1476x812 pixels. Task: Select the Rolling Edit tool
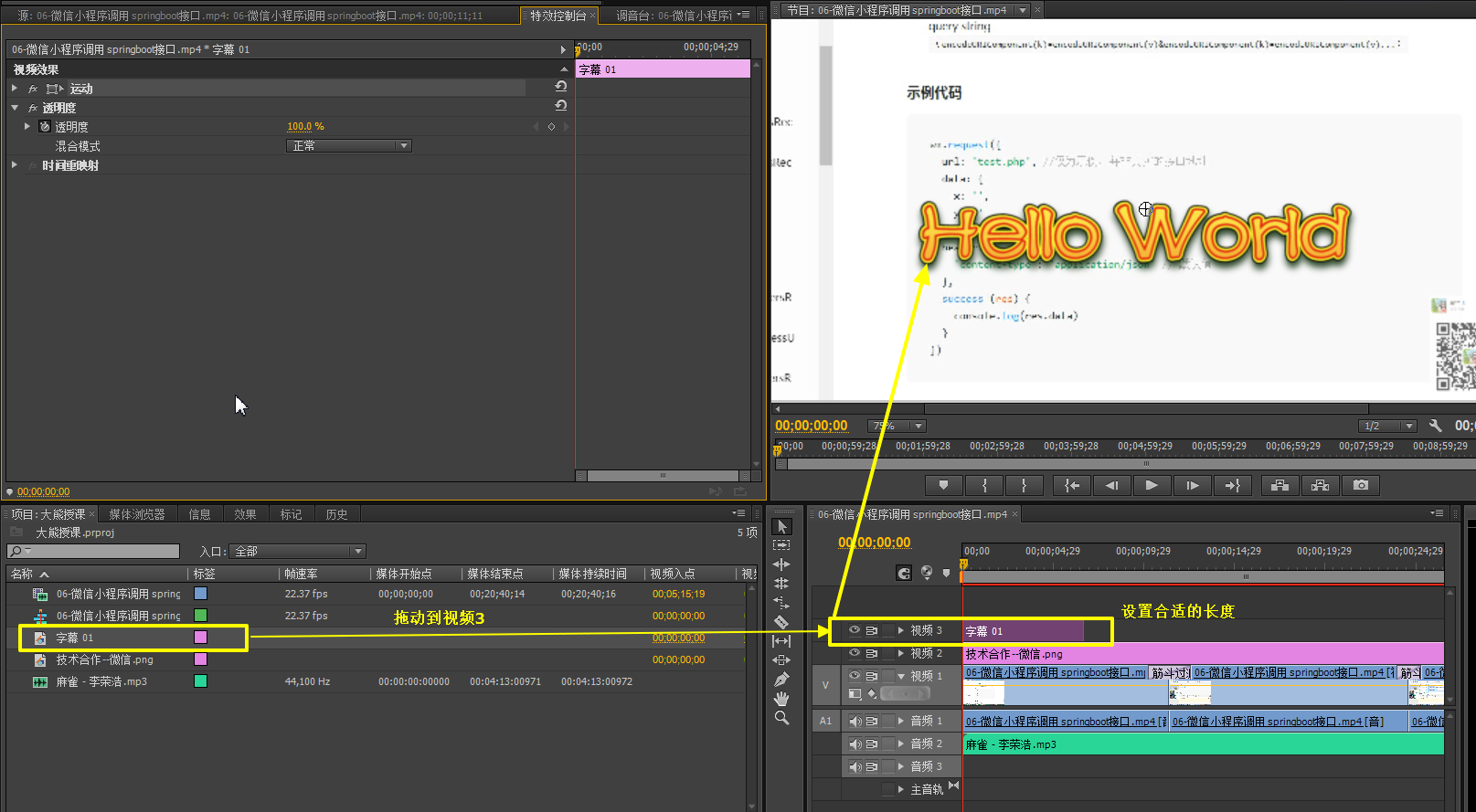point(781,583)
